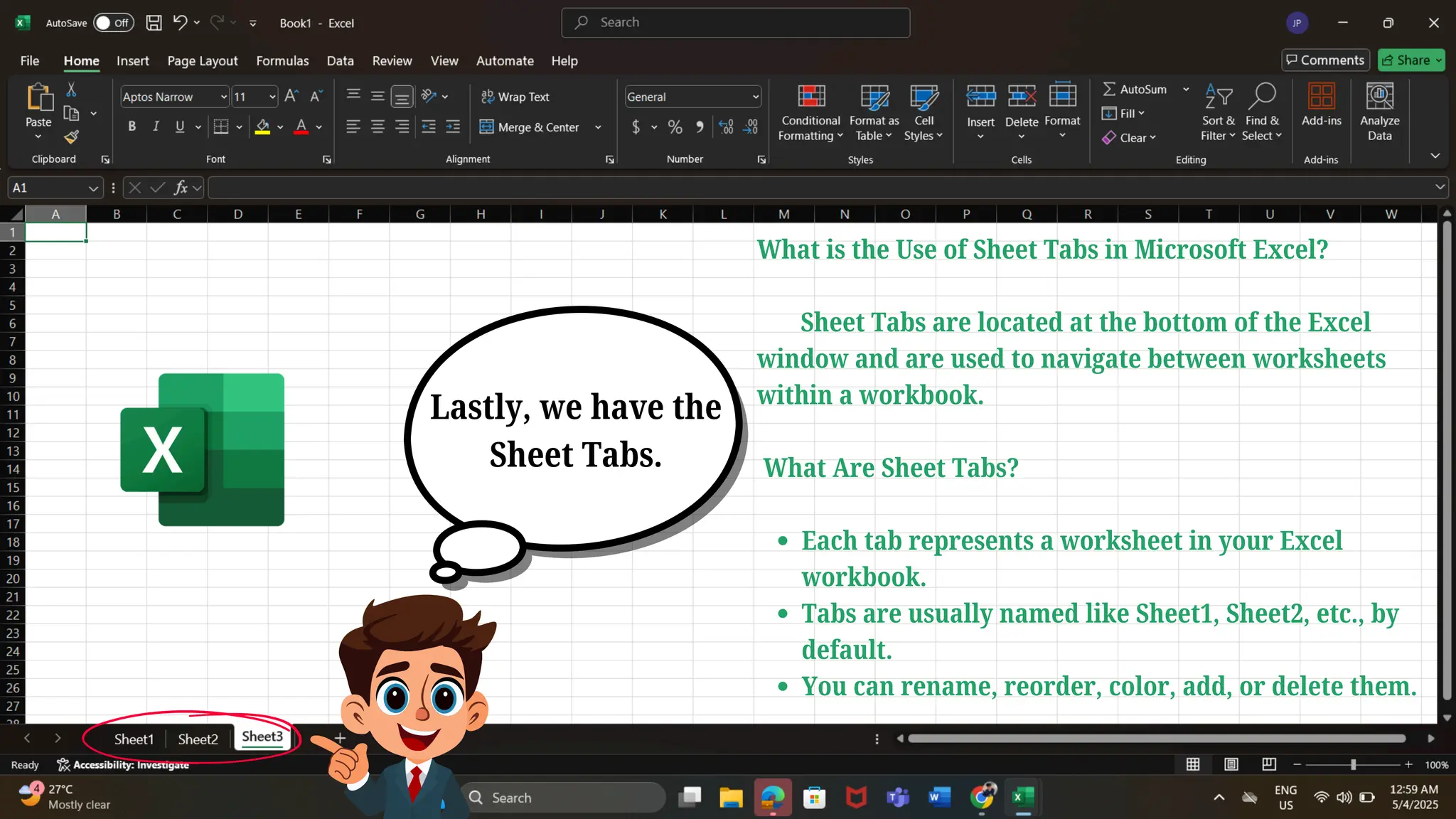The image size is (1456, 819).
Task: Click the Paste clipboard icon
Action: [39, 97]
